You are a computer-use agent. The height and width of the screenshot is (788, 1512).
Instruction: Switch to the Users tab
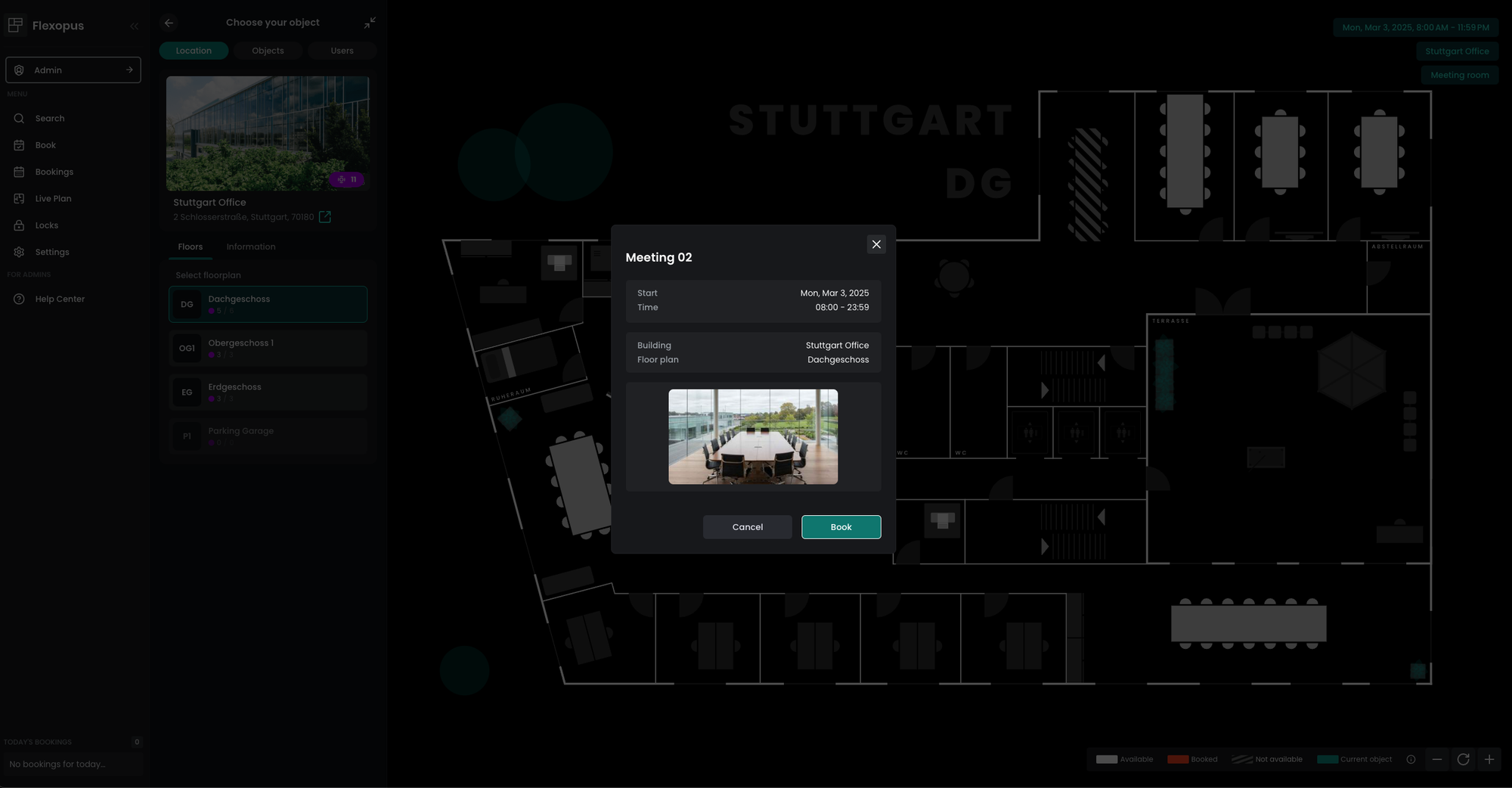tap(342, 51)
